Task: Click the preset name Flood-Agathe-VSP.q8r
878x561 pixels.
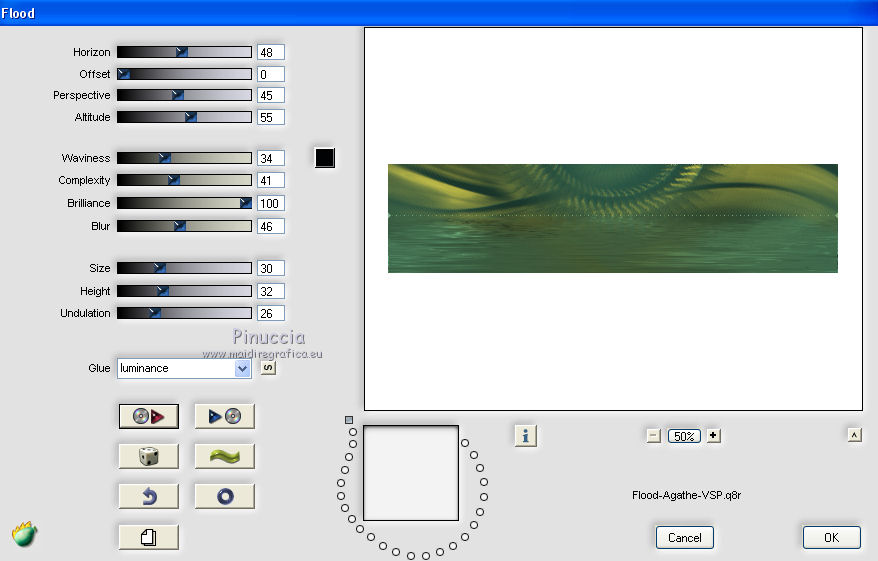Action: pyautogui.click(x=686, y=495)
